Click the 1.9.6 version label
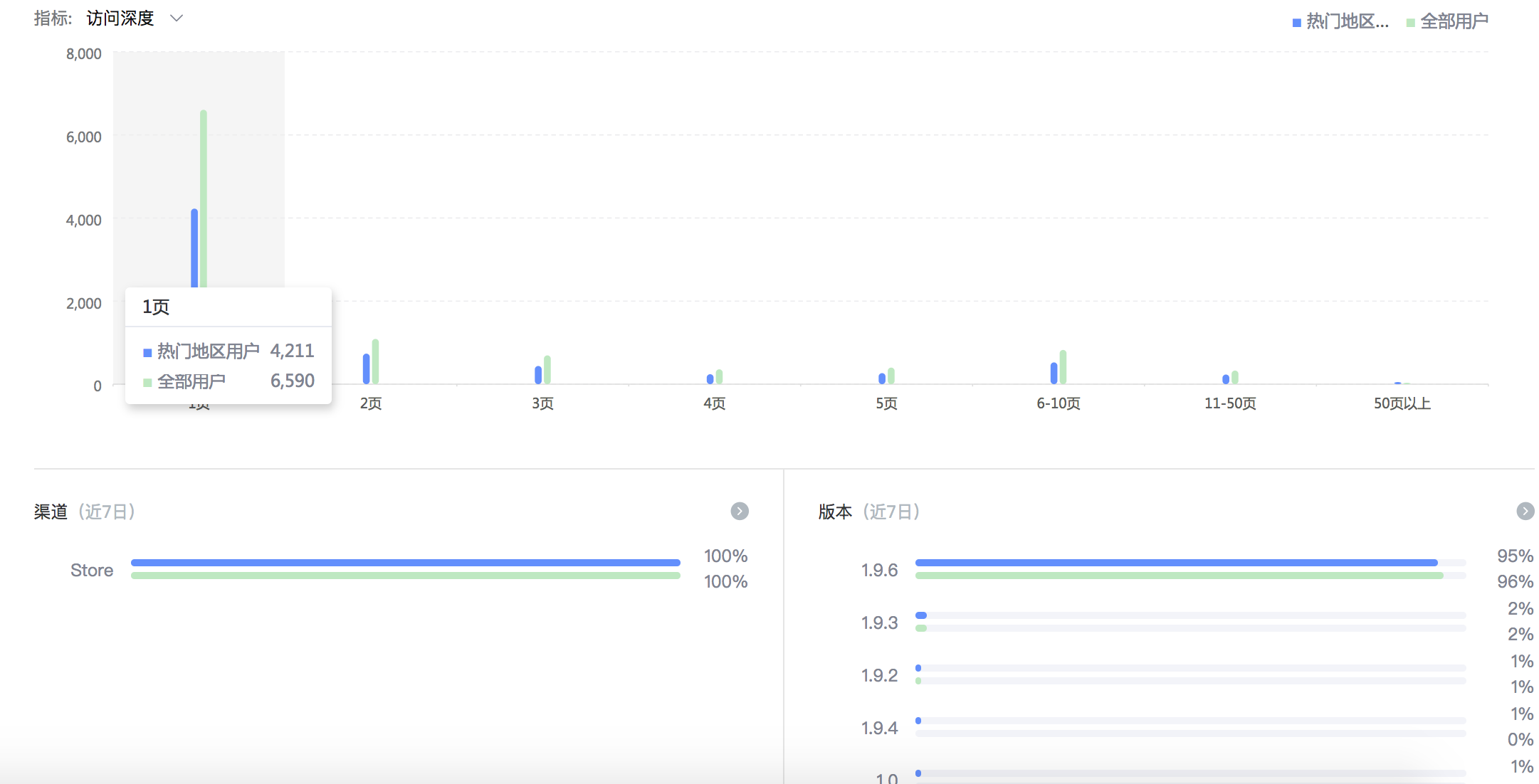Viewport: 1539px width, 784px height. [880, 571]
